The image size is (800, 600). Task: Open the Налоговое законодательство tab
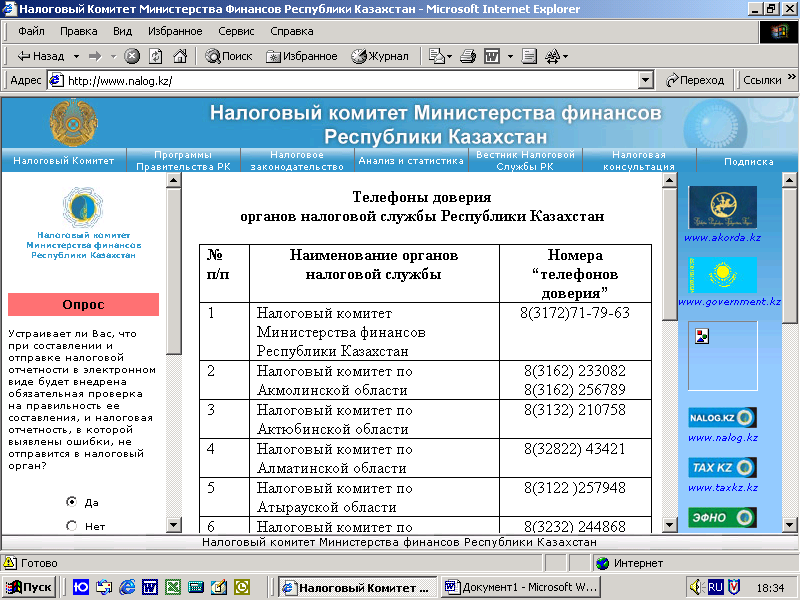[297, 161]
